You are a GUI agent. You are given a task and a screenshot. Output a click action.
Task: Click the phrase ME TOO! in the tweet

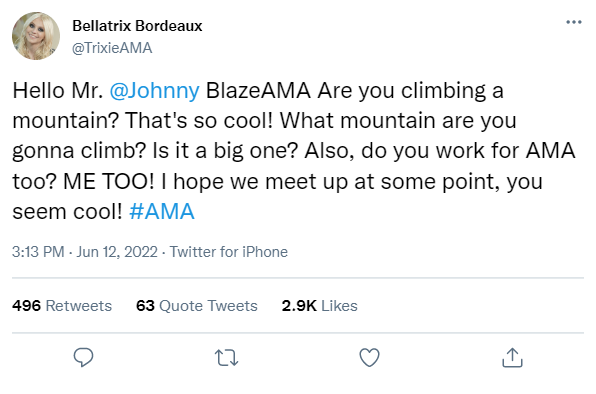[x=109, y=181]
